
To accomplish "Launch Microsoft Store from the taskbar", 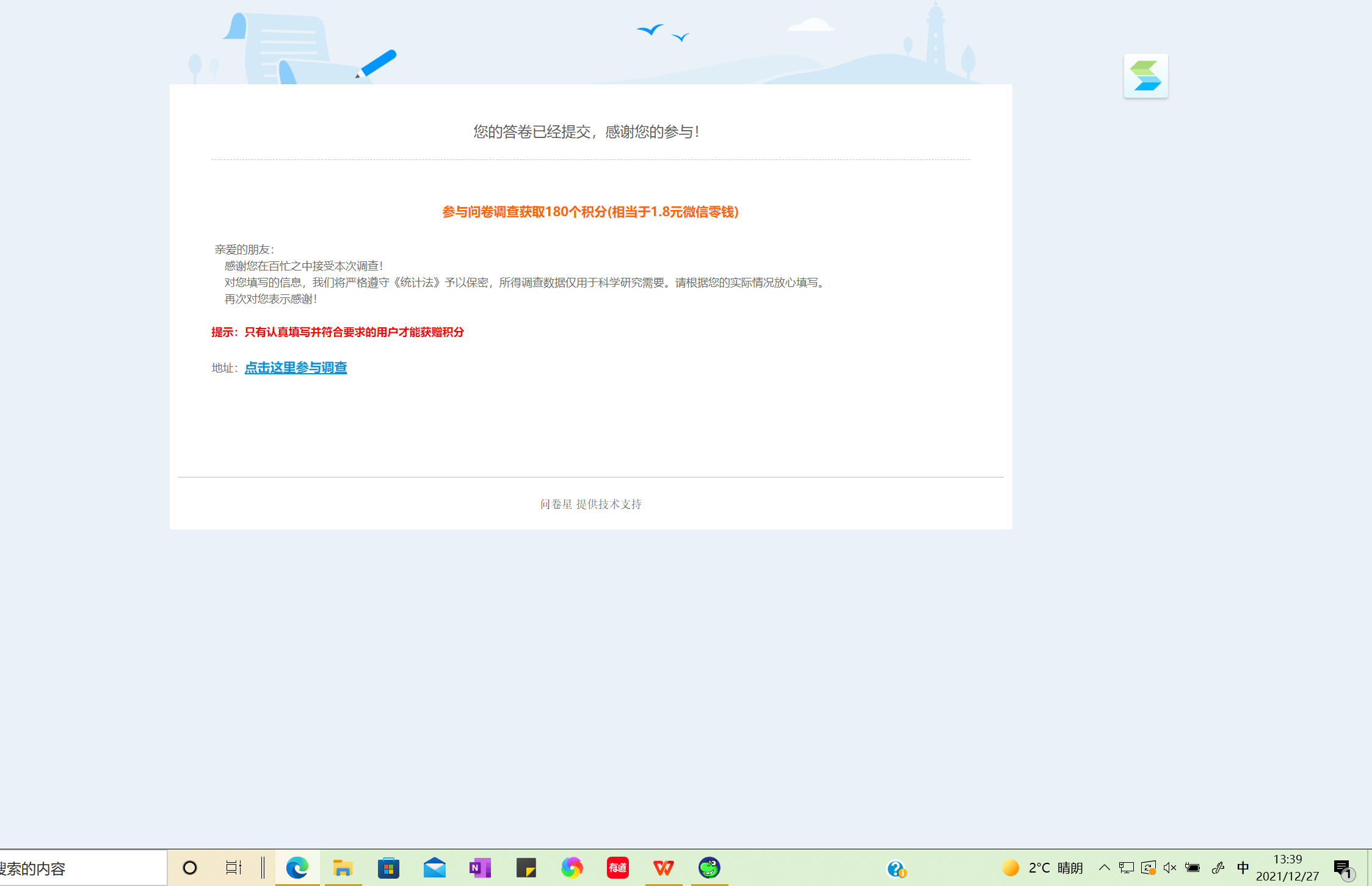I will [388, 868].
